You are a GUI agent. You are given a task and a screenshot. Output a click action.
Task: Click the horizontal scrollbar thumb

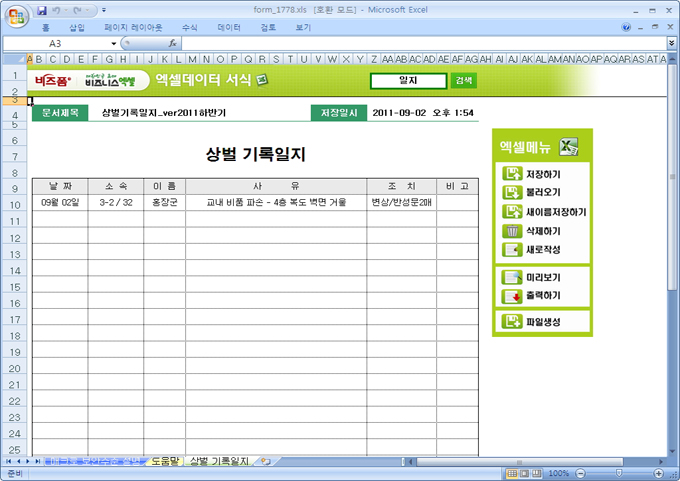(520, 462)
